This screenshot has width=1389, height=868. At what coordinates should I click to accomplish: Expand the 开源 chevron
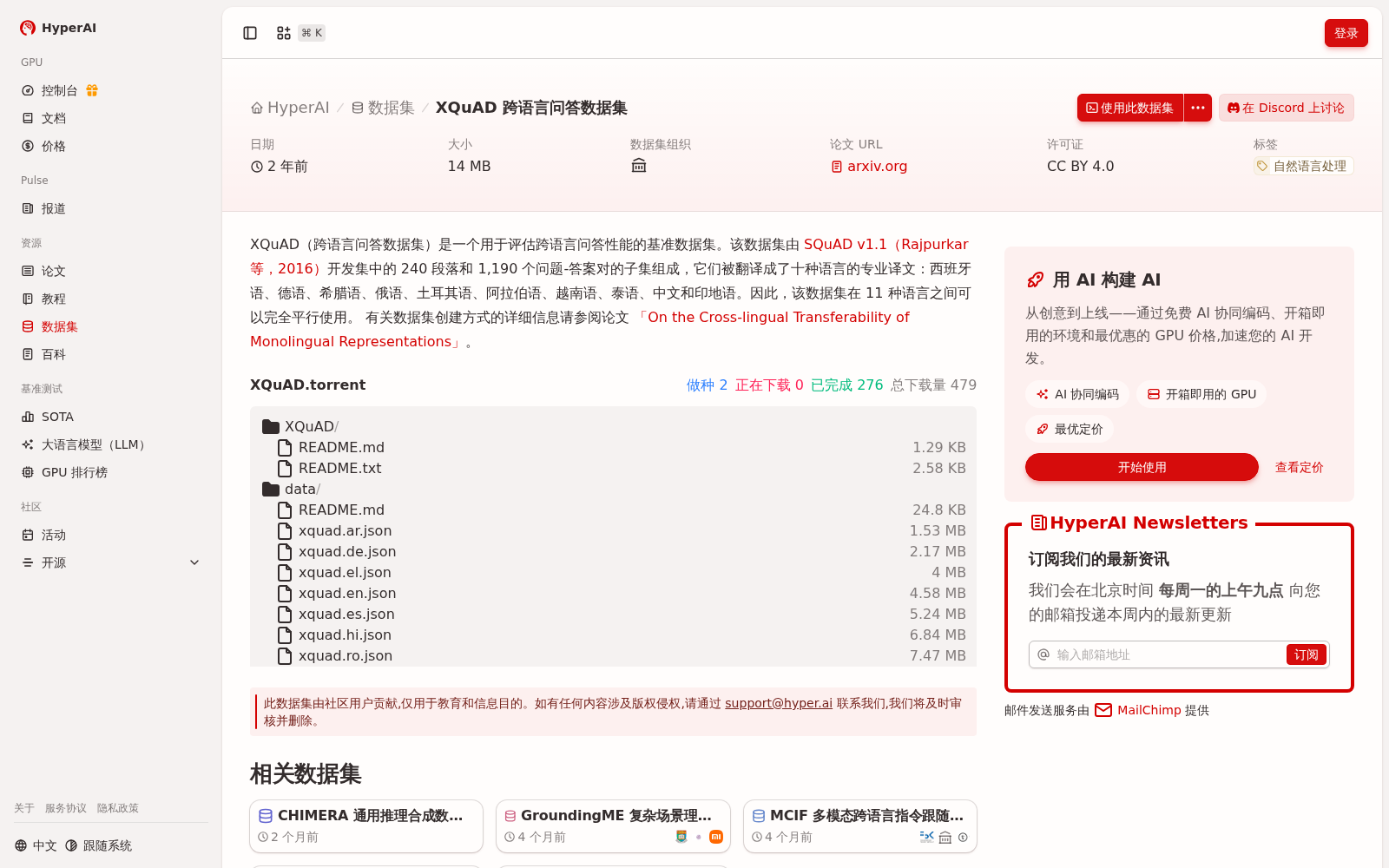(x=194, y=562)
